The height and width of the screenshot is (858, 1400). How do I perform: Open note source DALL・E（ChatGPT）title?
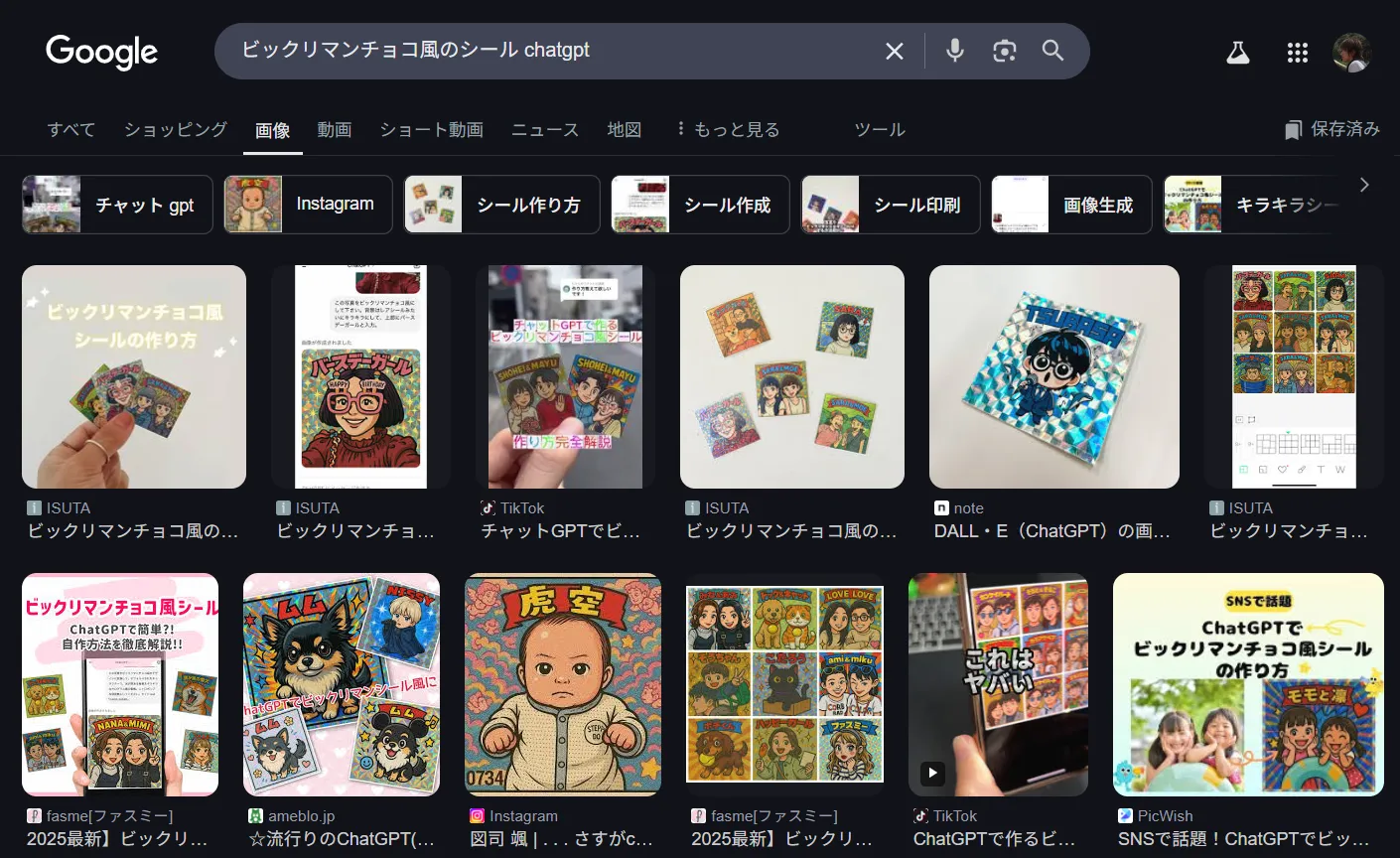tap(1052, 531)
